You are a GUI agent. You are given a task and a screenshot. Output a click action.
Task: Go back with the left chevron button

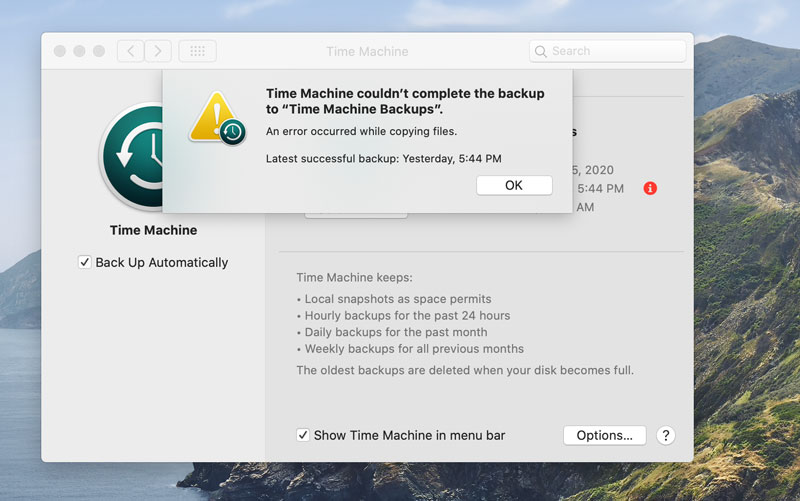click(x=131, y=51)
